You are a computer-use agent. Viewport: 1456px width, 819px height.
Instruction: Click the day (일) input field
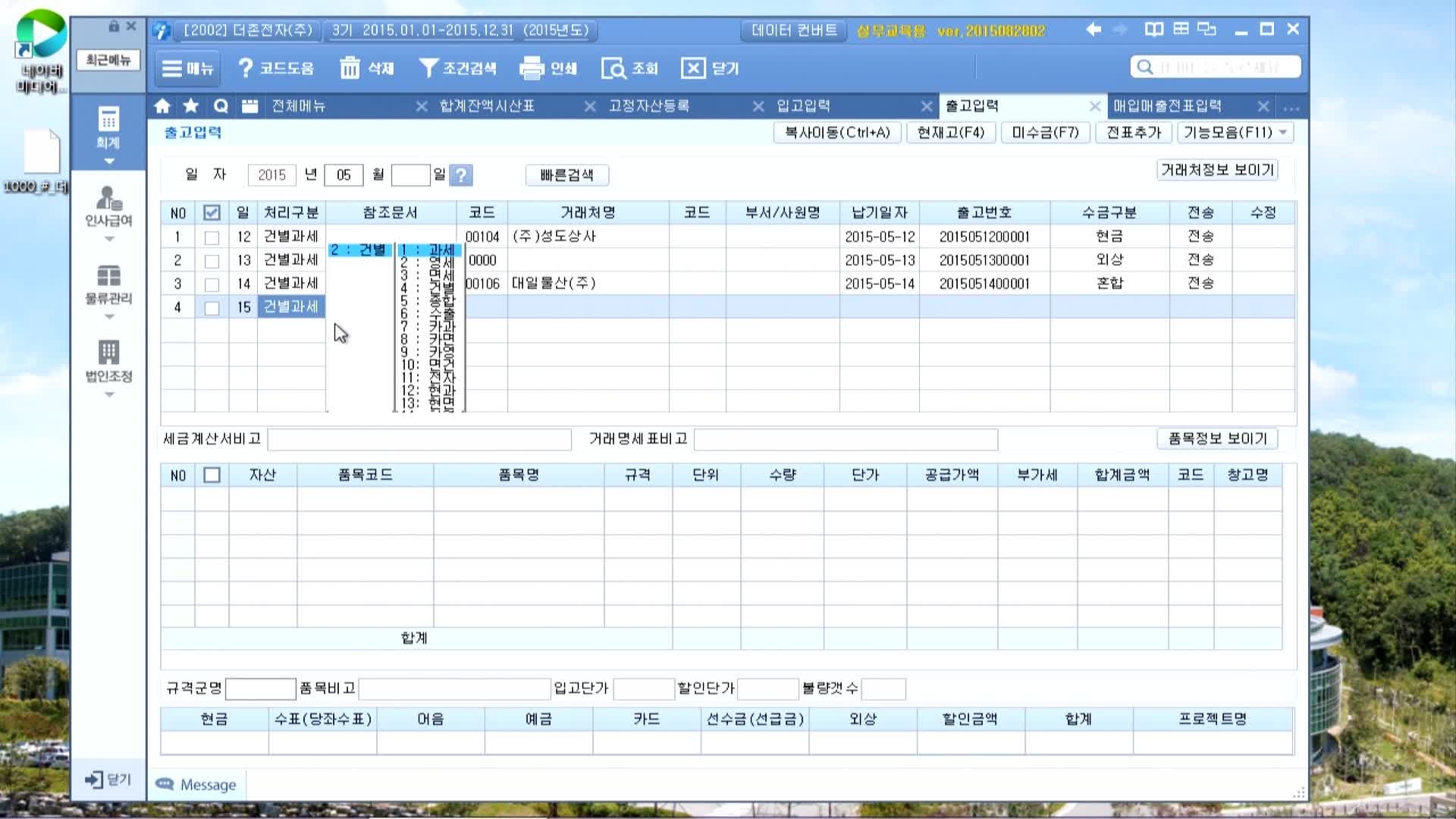(x=410, y=175)
